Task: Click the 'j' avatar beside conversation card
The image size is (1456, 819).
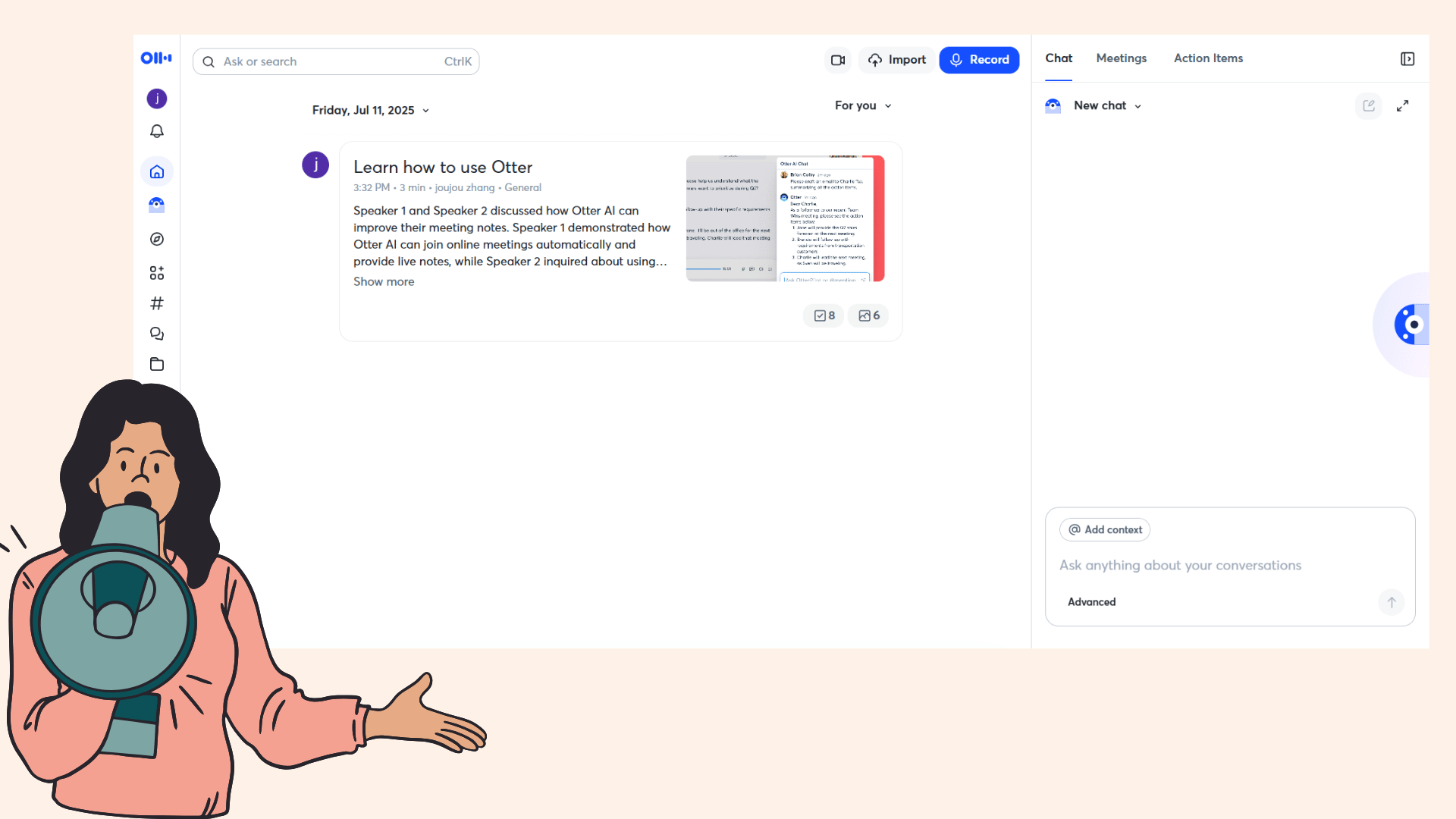Action: click(315, 165)
